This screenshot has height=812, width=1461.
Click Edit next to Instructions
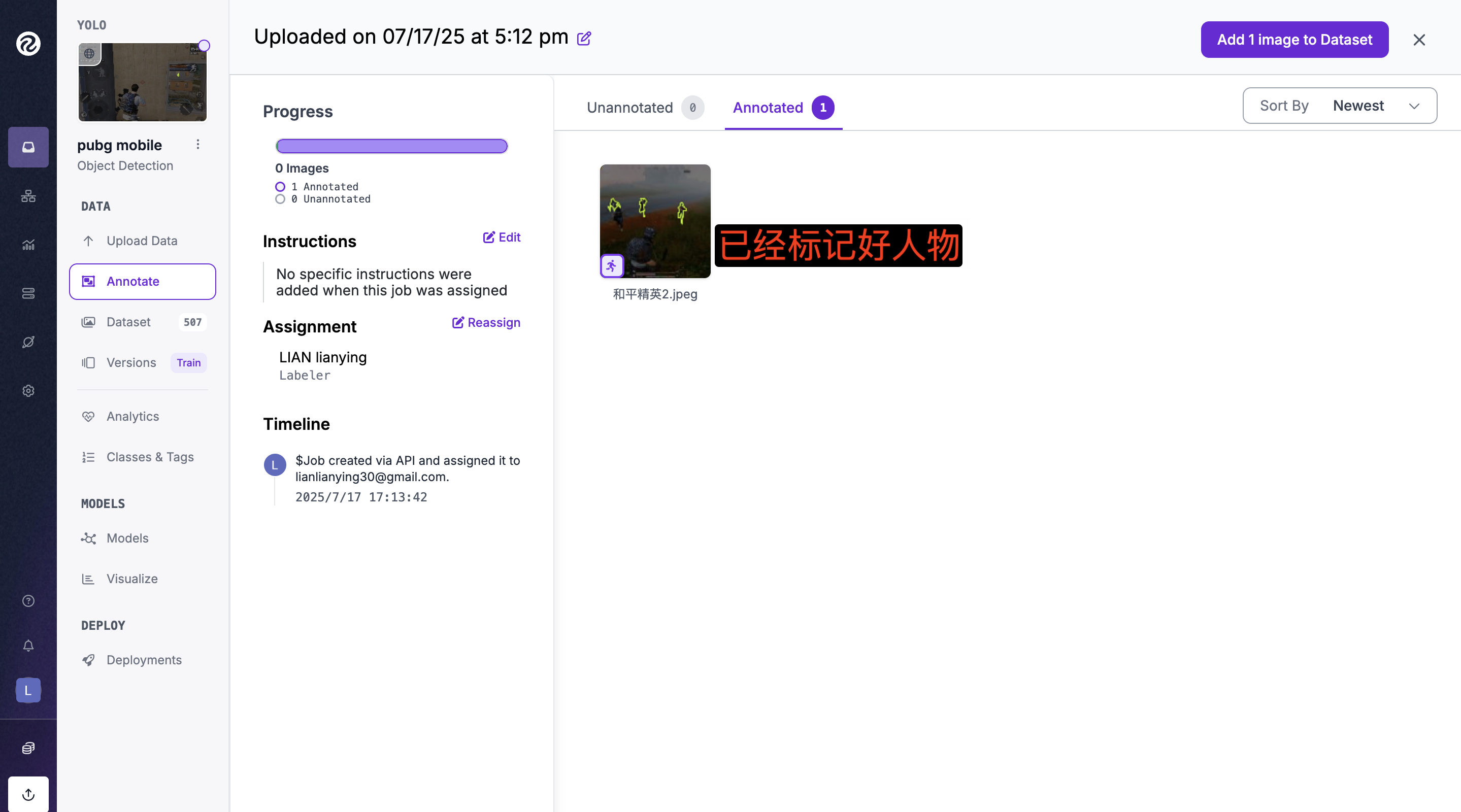[x=502, y=237]
